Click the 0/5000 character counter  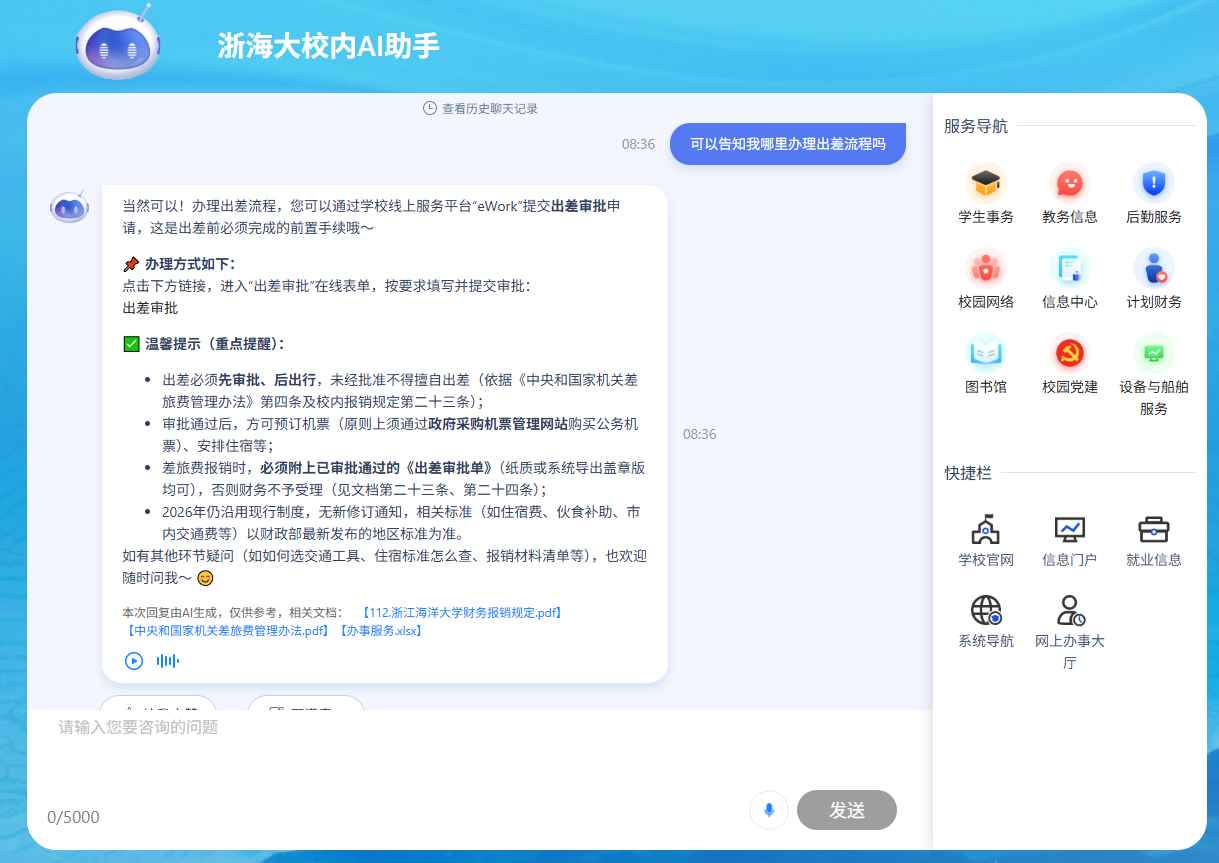click(x=74, y=817)
